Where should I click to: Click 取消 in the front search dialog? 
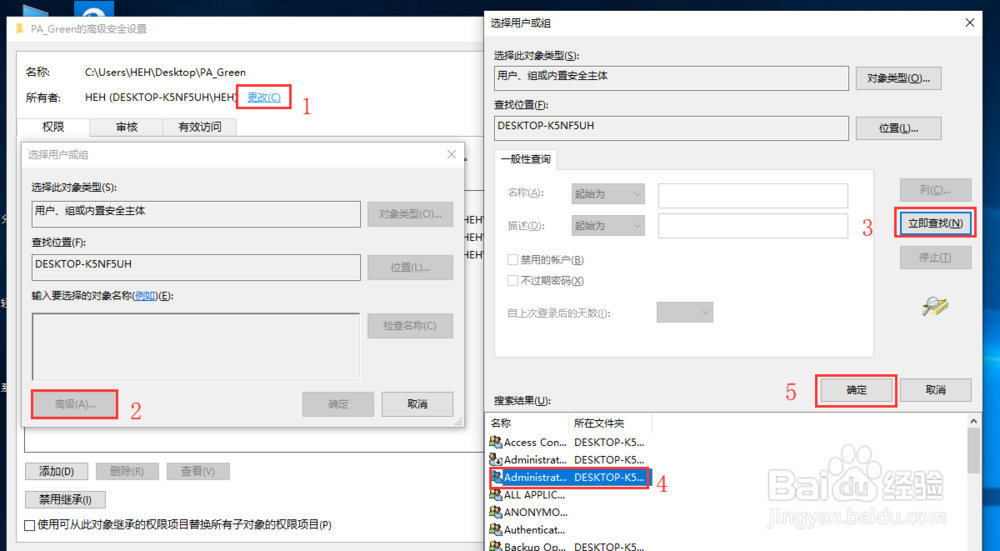point(936,390)
